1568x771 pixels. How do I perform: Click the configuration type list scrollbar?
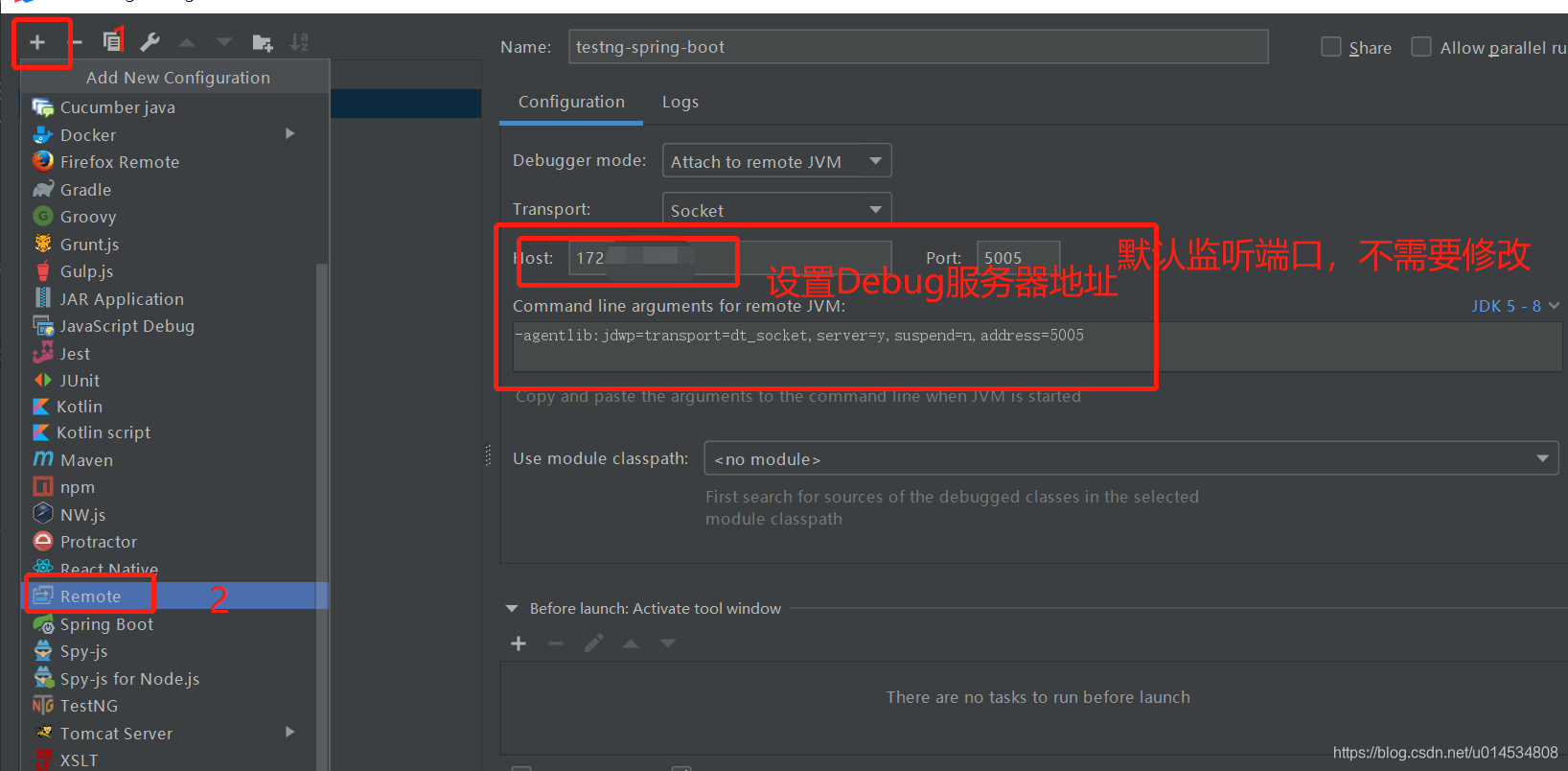coord(322,518)
